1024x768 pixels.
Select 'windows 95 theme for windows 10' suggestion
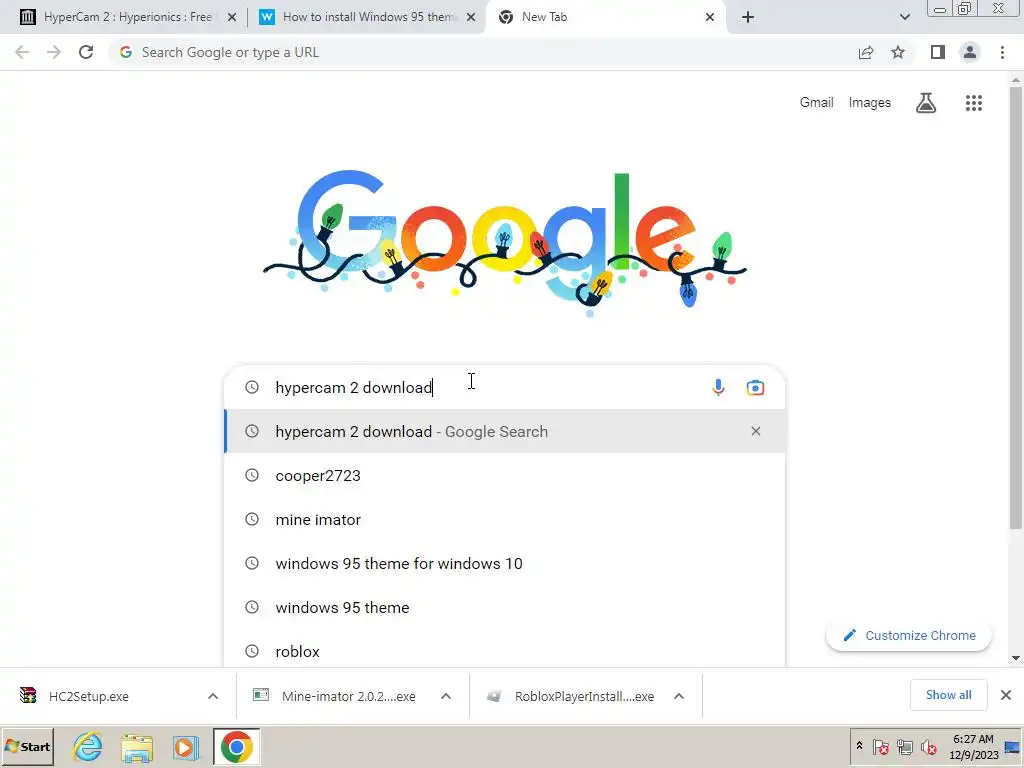(504, 563)
